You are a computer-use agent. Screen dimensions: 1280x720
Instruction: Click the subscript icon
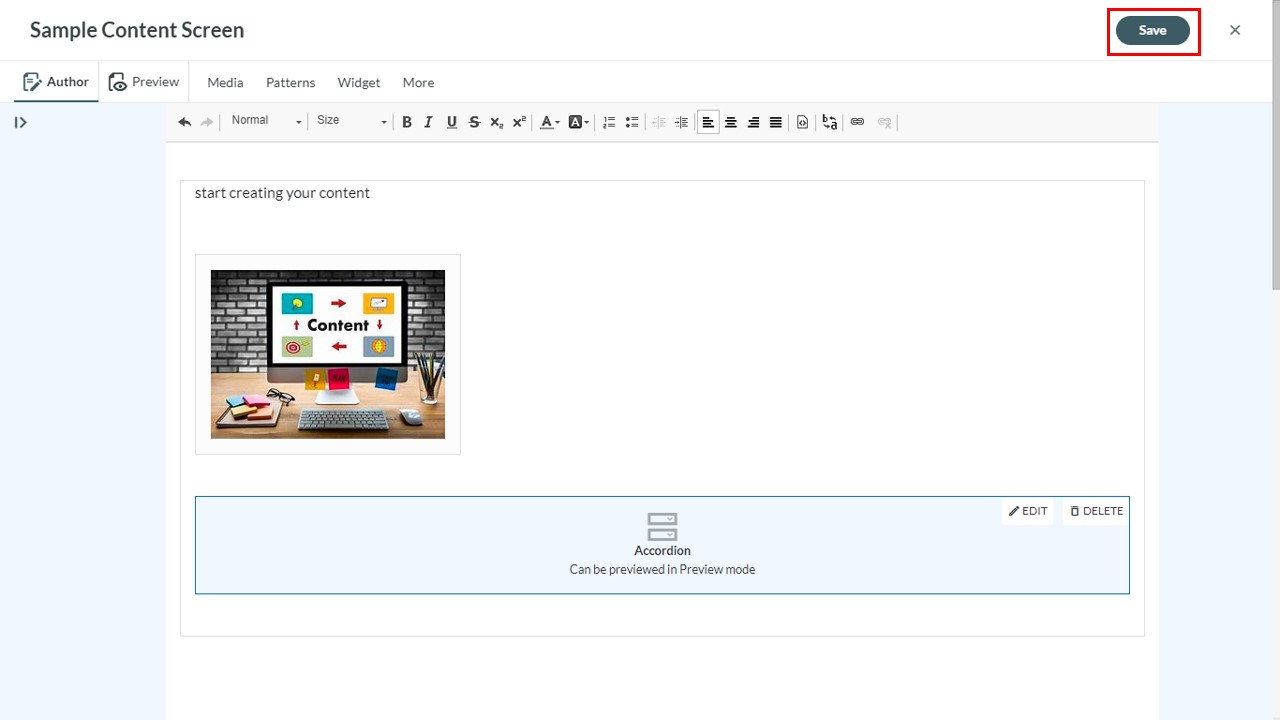point(497,122)
